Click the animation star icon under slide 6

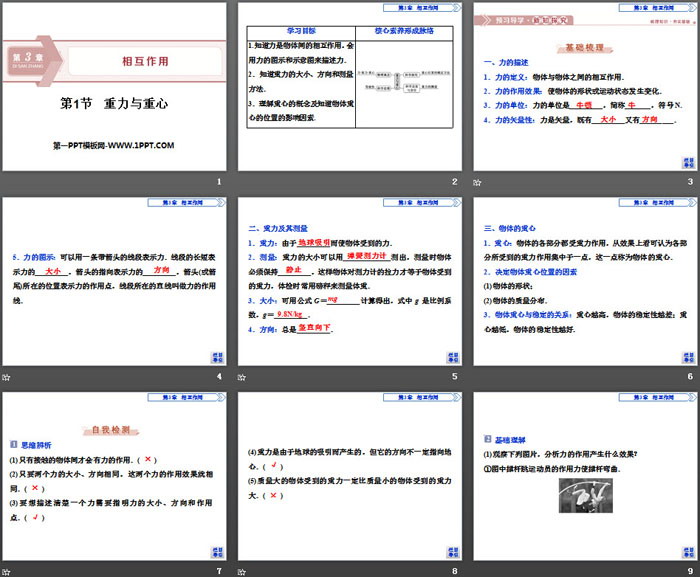coord(475,376)
